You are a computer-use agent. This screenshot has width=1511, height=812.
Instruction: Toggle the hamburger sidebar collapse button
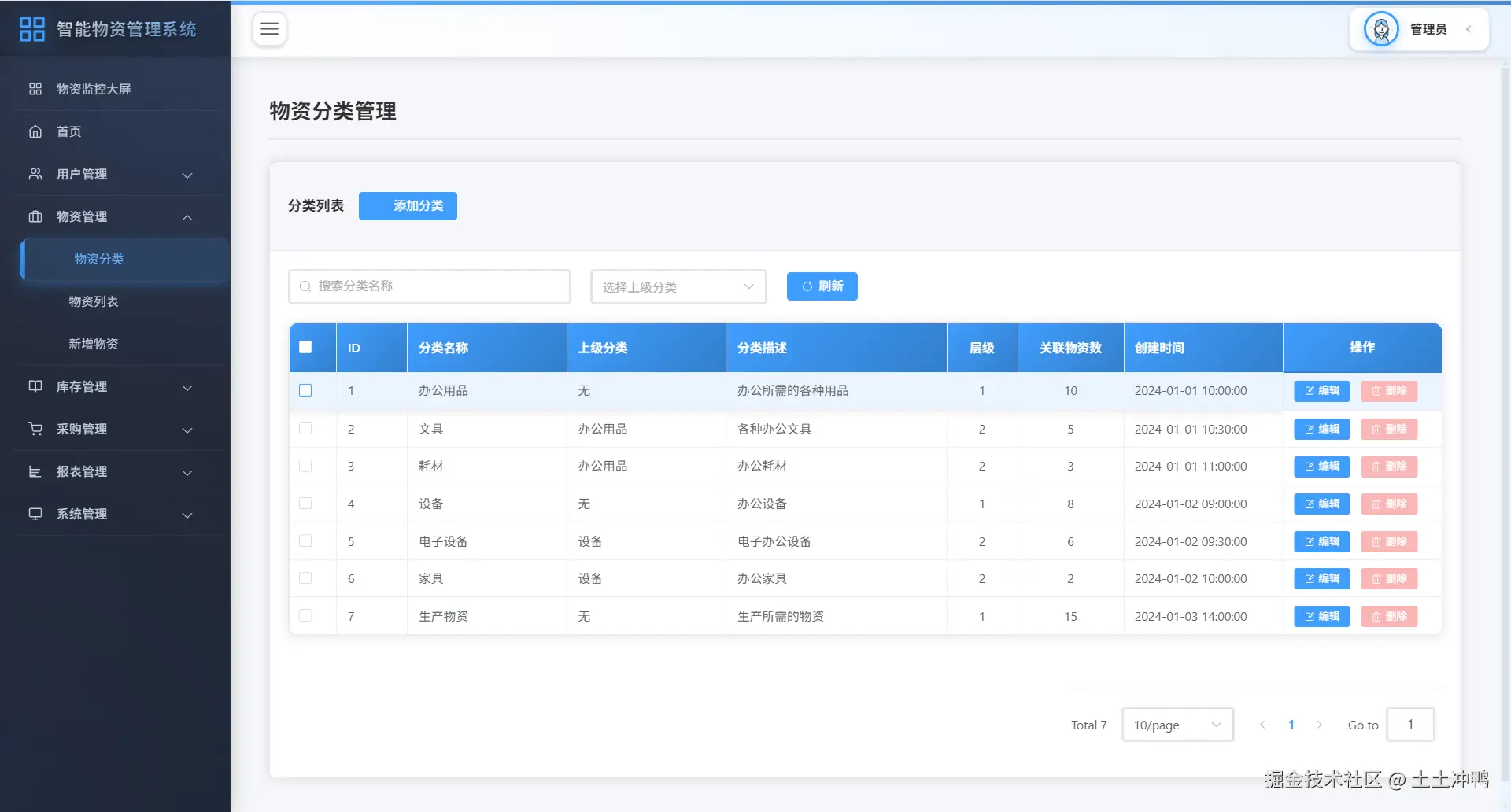click(269, 29)
